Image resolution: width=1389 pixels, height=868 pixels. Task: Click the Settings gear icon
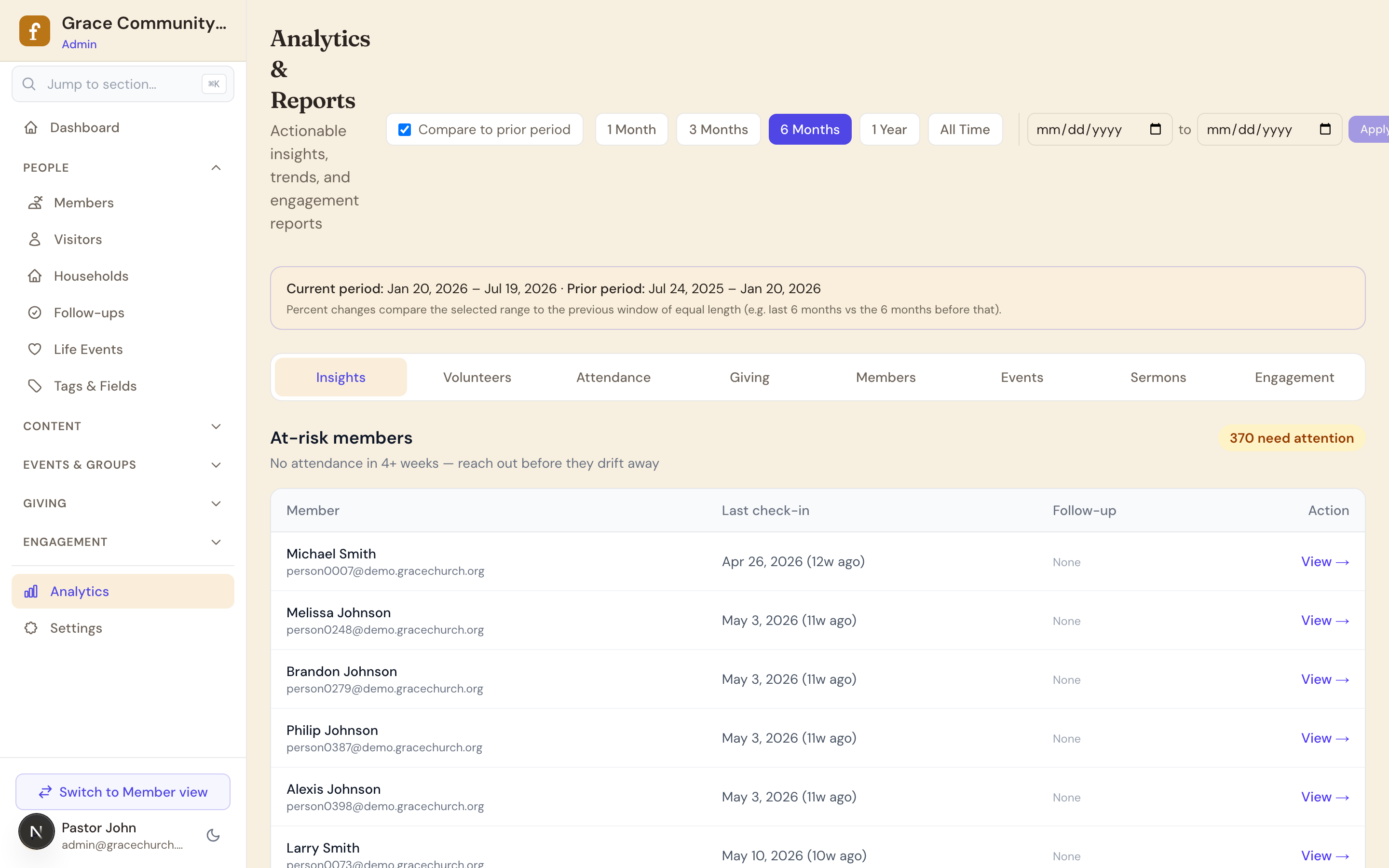point(31,628)
